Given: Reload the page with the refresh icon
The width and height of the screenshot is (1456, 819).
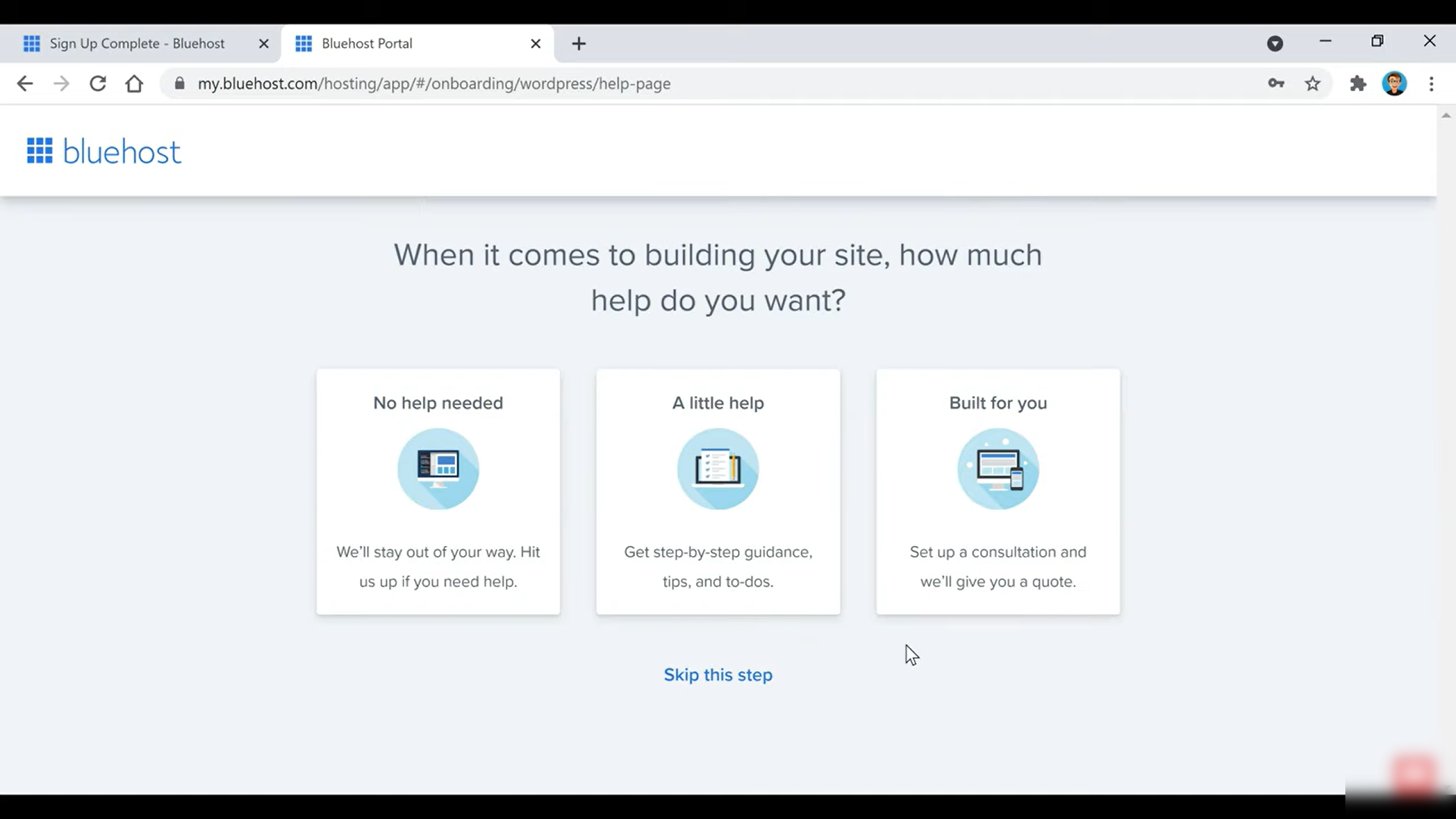Looking at the screenshot, I should (98, 83).
